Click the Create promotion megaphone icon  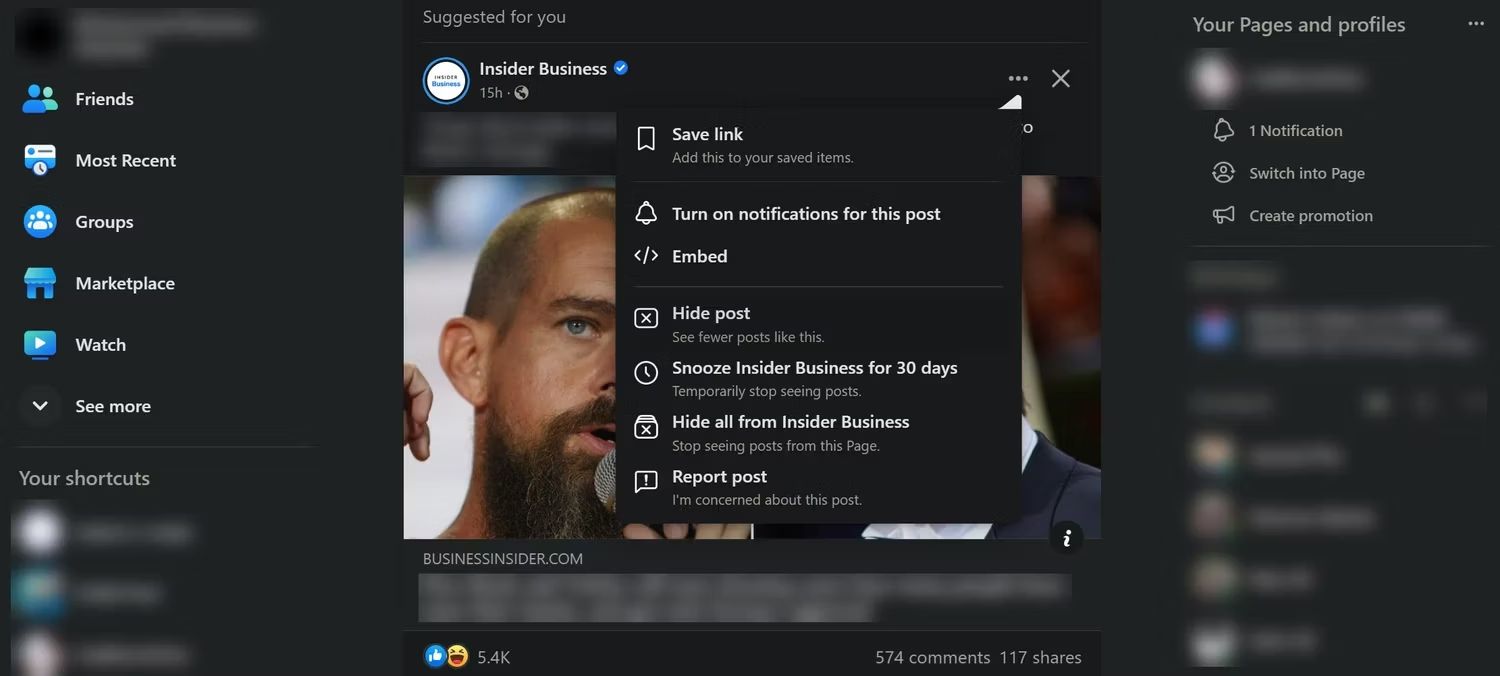(1222, 215)
